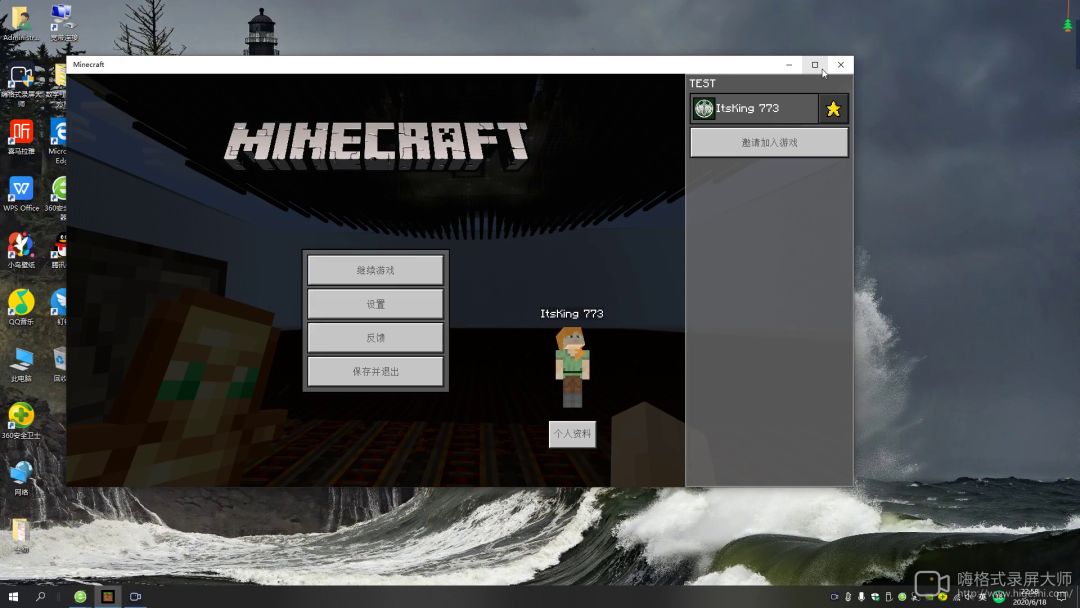Click the 反馈 (Feedback) button

375,338
